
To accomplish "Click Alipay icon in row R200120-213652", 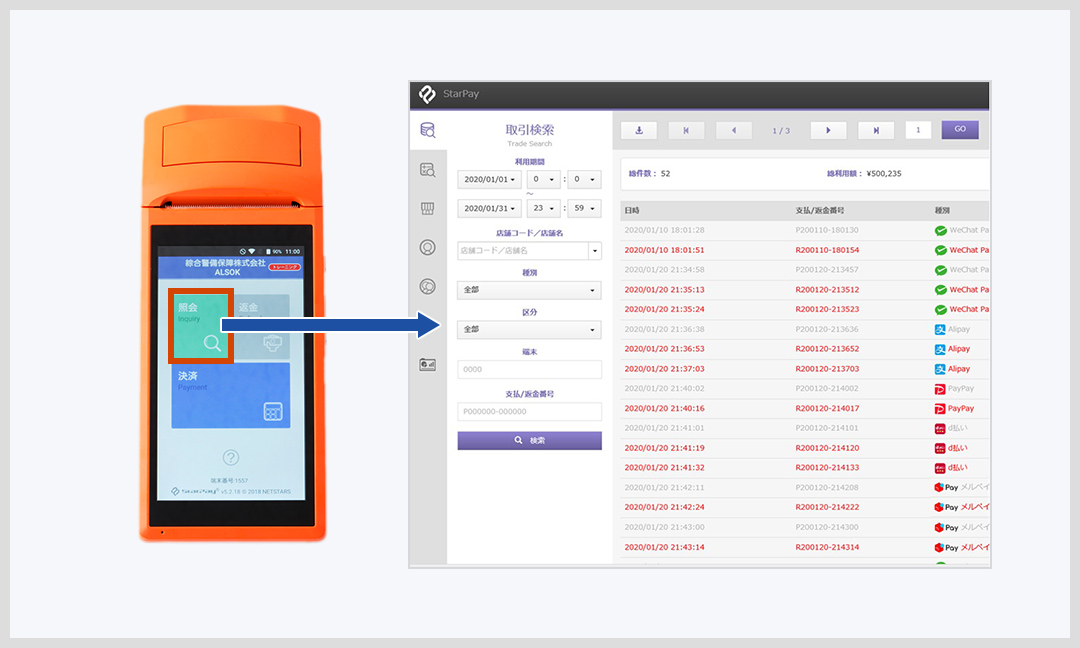I will coord(940,349).
